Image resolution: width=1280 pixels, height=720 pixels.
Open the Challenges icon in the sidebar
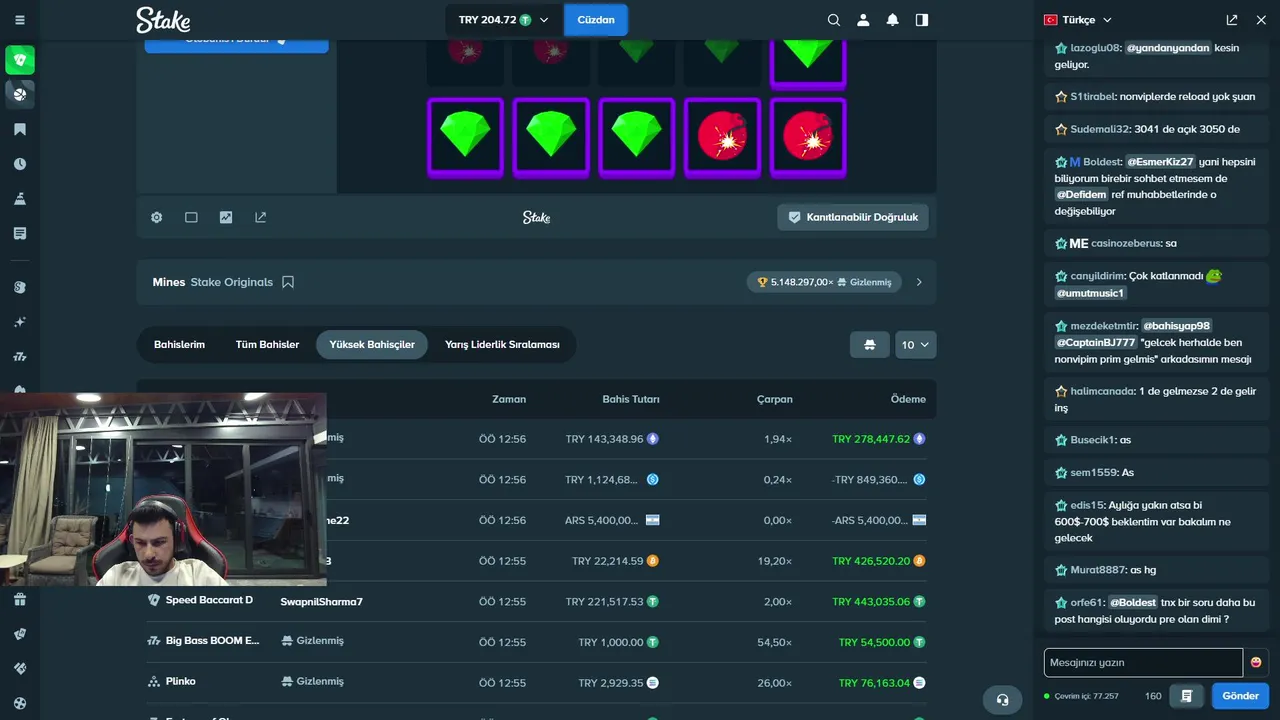(20, 199)
